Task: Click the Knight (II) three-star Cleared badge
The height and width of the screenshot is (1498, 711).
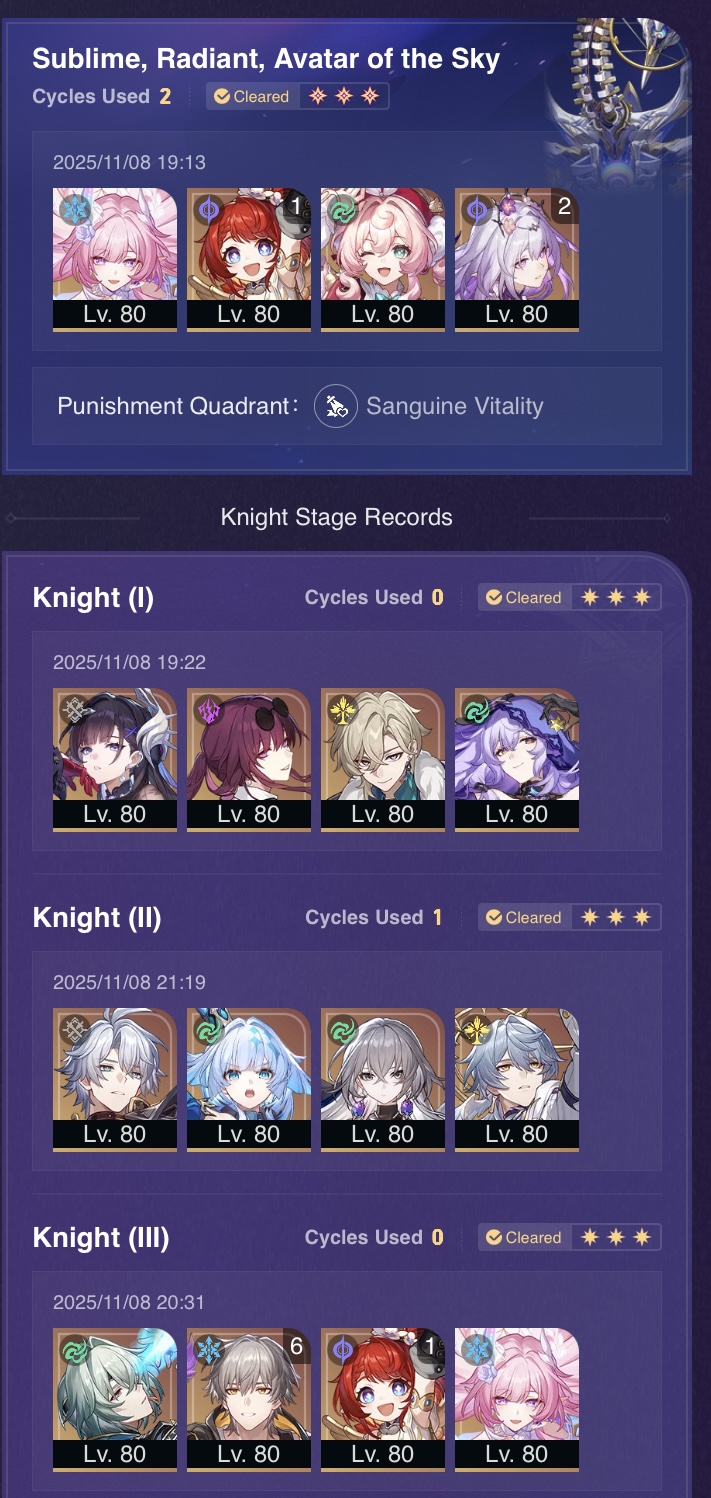Action: (x=569, y=917)
